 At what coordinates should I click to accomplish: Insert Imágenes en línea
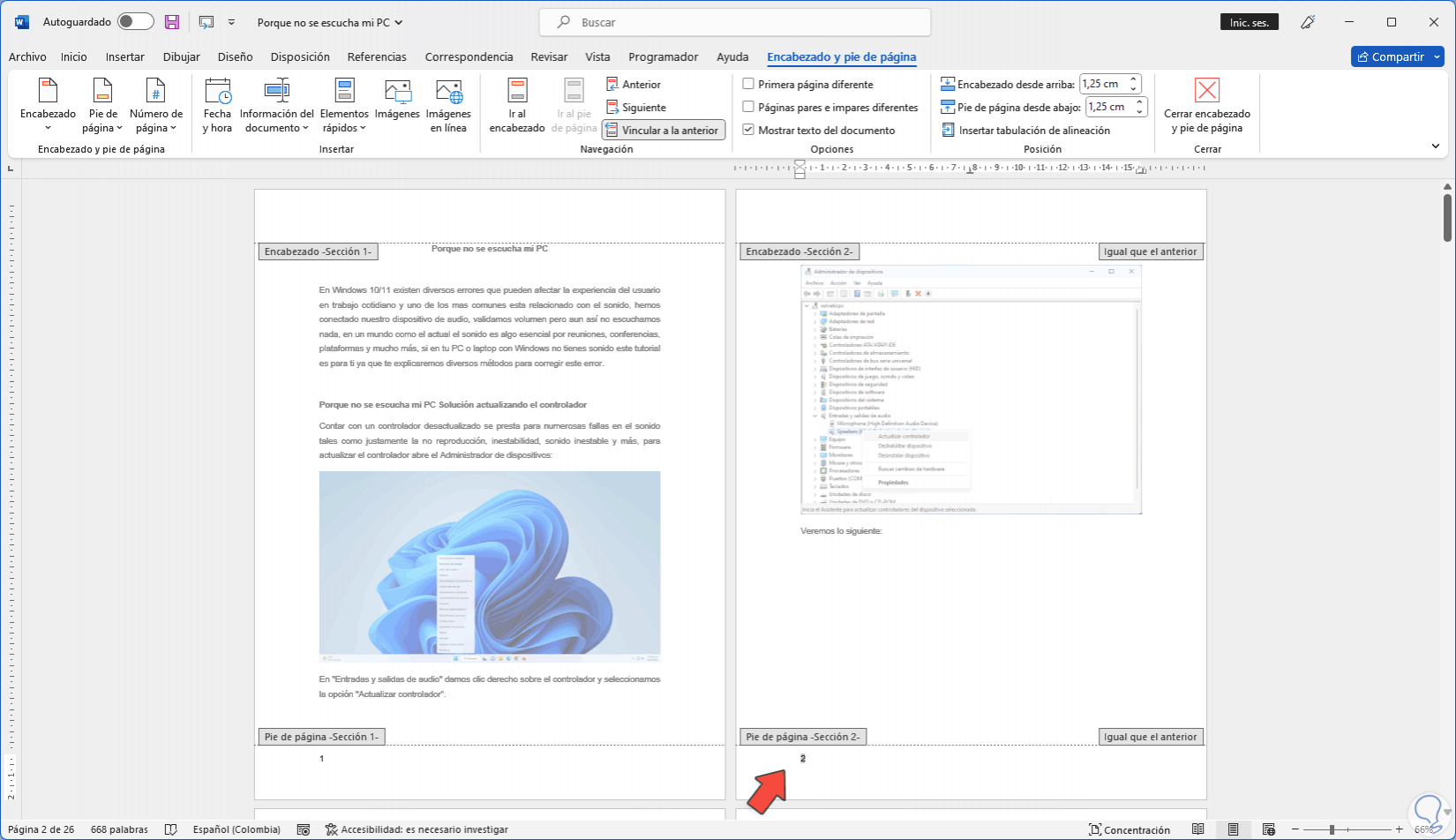[x=448, y=105]
